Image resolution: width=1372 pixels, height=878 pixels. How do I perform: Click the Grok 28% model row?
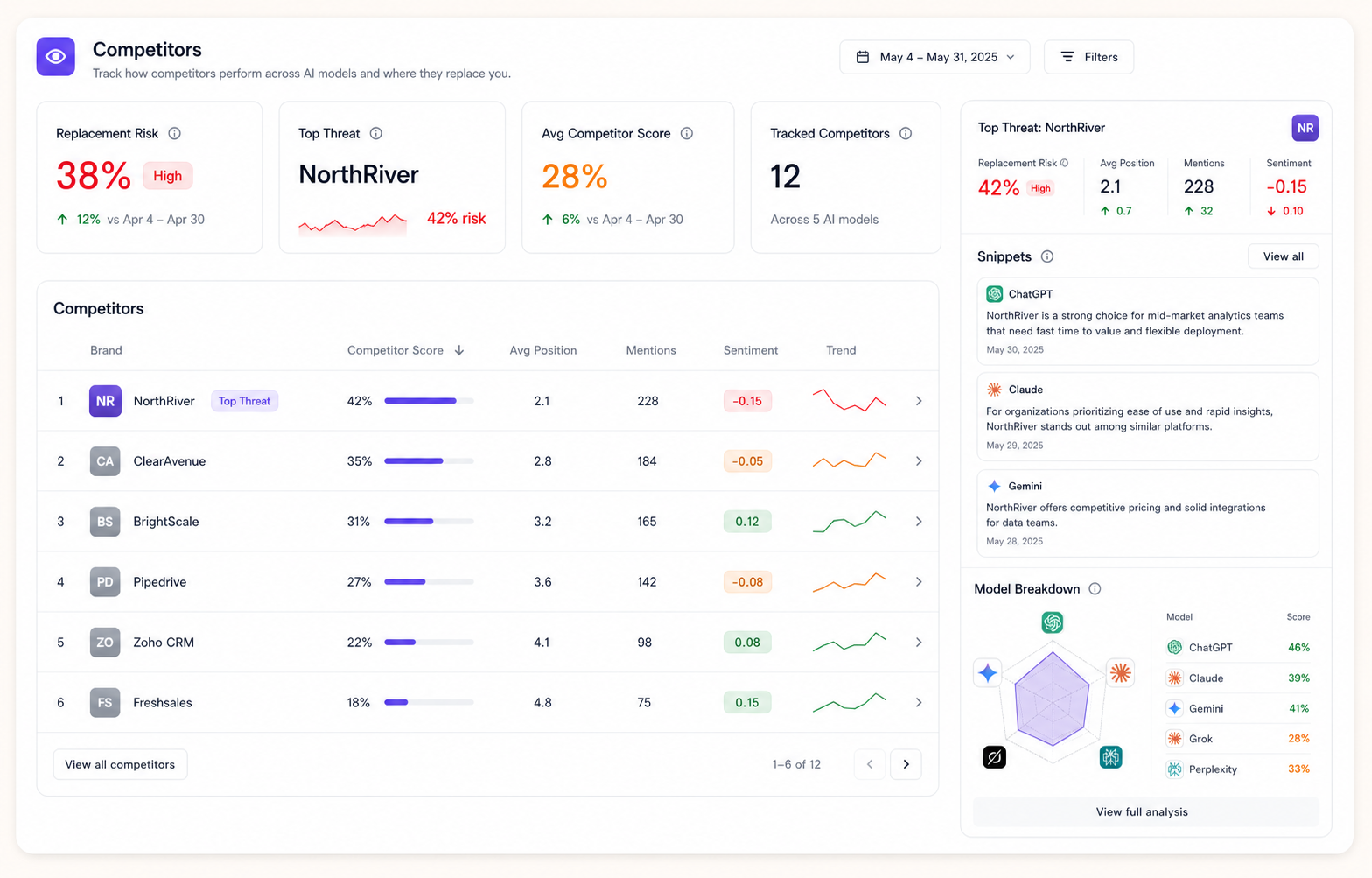1238,739
